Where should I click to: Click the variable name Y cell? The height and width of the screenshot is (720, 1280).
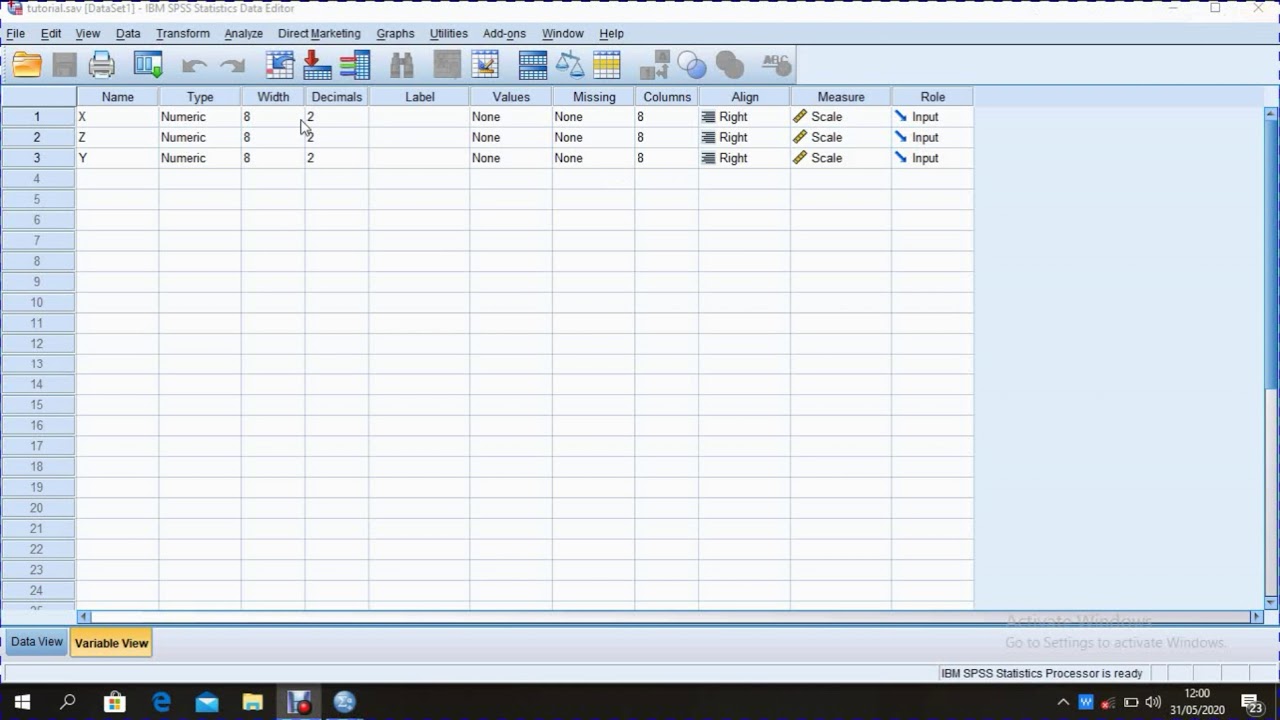[x=117, y=158]
